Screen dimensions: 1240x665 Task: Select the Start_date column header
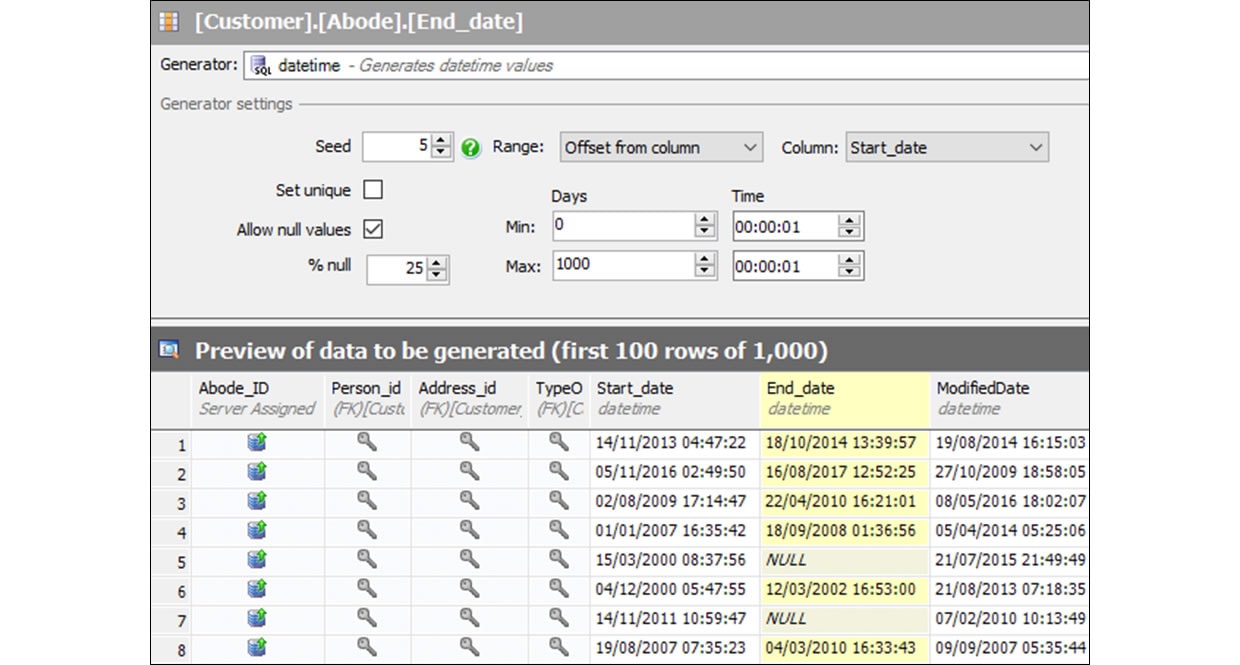(675, 399)
